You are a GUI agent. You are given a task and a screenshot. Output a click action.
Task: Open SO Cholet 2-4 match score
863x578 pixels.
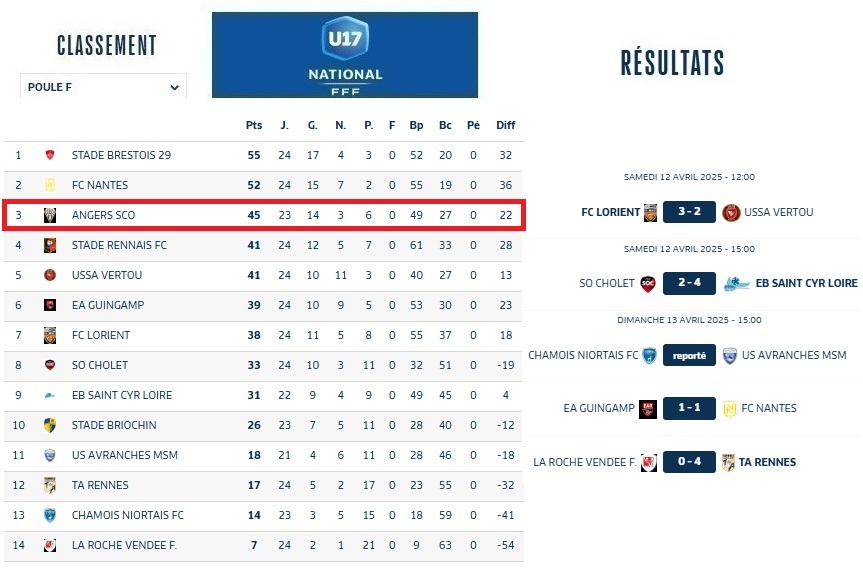pyautogui.click(x=689, y=283)
